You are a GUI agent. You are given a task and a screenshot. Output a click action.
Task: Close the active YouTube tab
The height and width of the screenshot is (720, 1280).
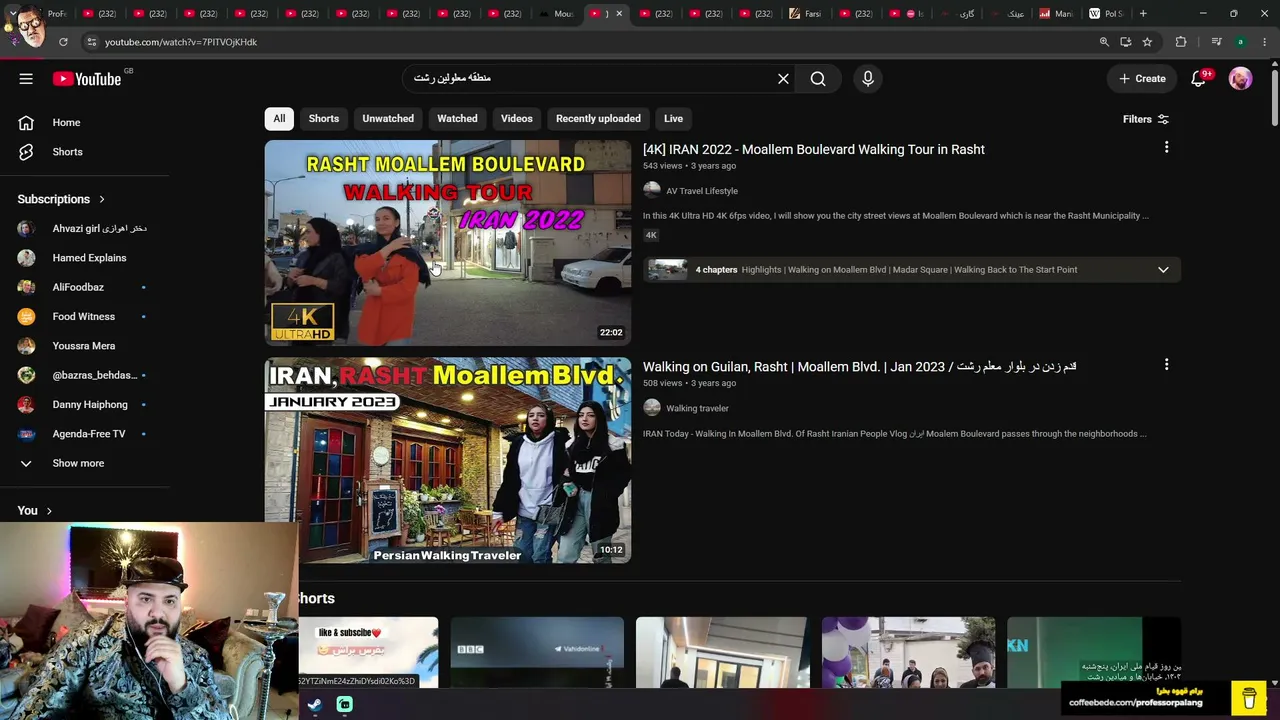(619, 14)
